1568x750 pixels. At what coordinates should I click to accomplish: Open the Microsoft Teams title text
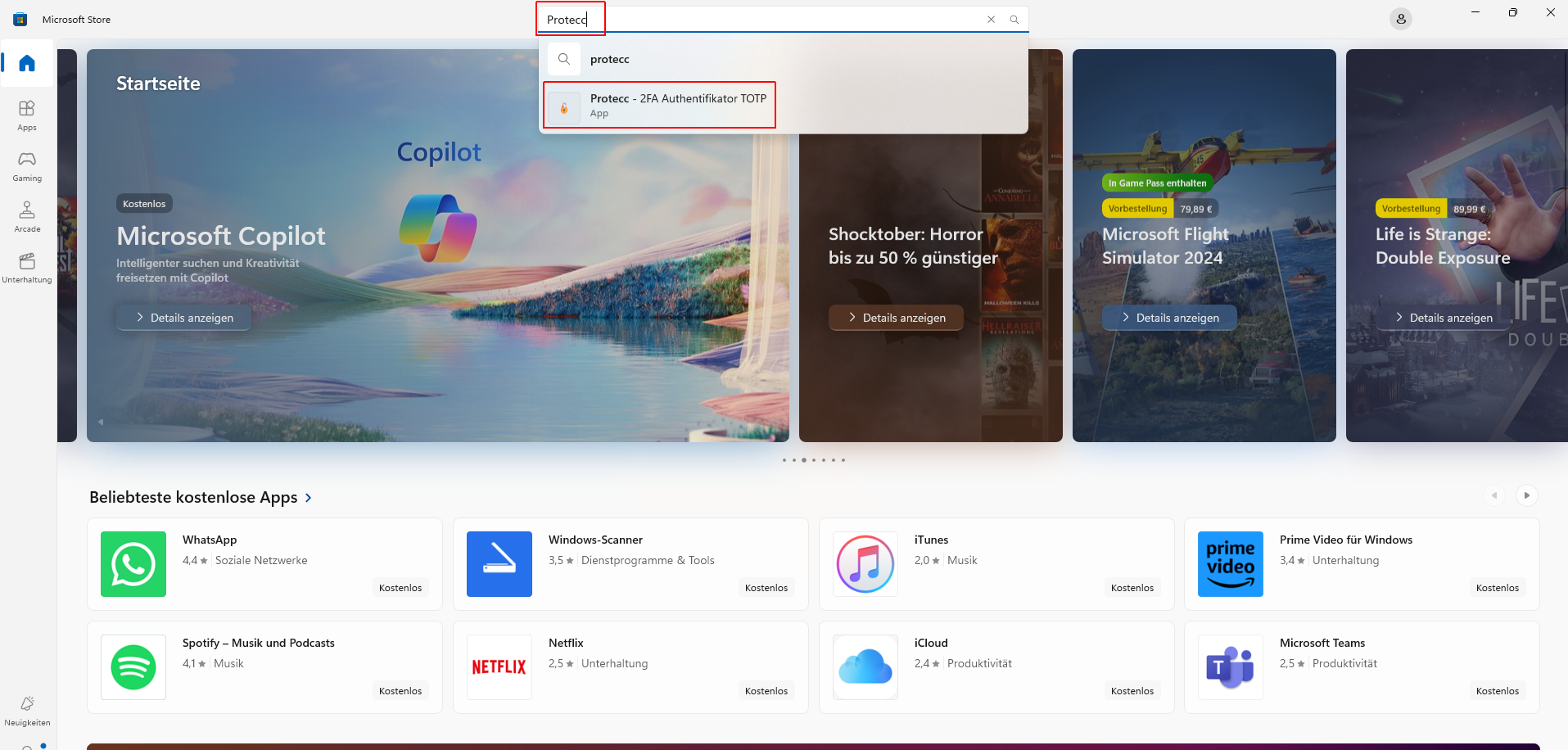[1322, 643]
